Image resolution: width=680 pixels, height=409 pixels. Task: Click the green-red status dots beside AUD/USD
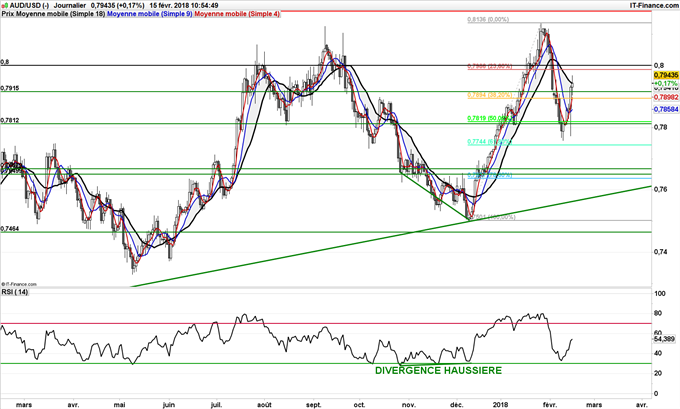pyautogui.click(x=5, y=6)
